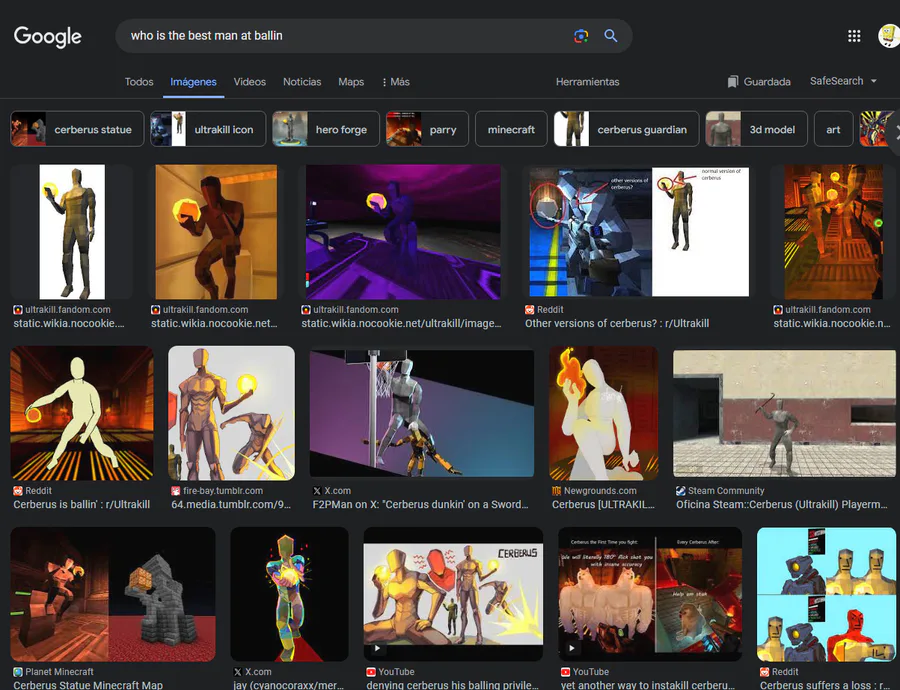Expand the SafeSearch dropdown
This screenshot has width=900, height=690.
point(843,81)
